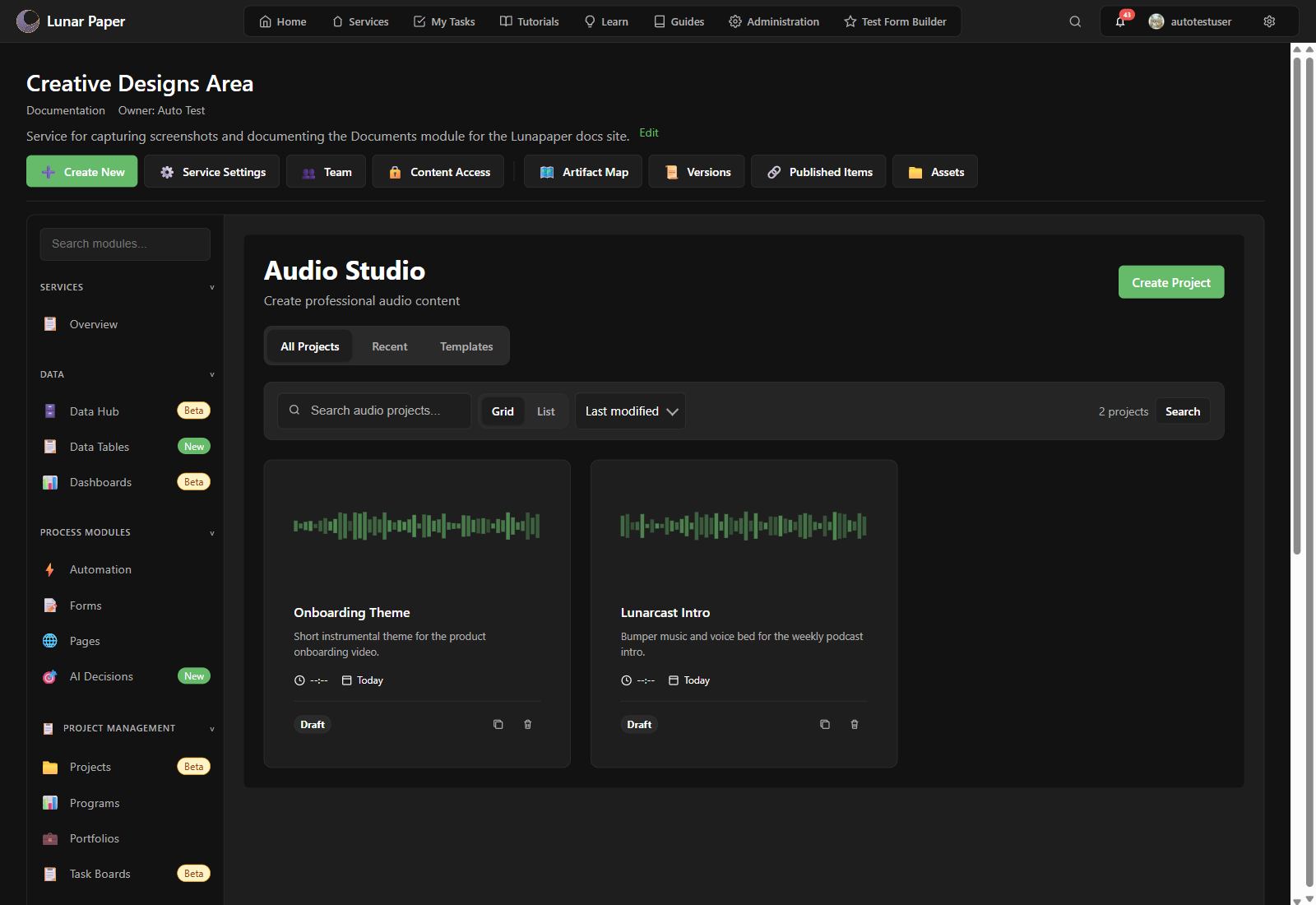The height and width of the screenshot is (905, 1316).
Task: Click the green Create New button
Action: pos(82,172)
